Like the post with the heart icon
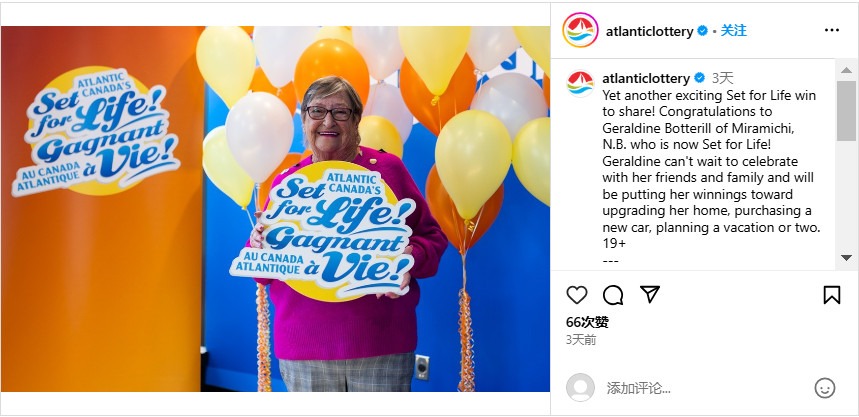The image size is (859, 417). (x=576, y=295)
